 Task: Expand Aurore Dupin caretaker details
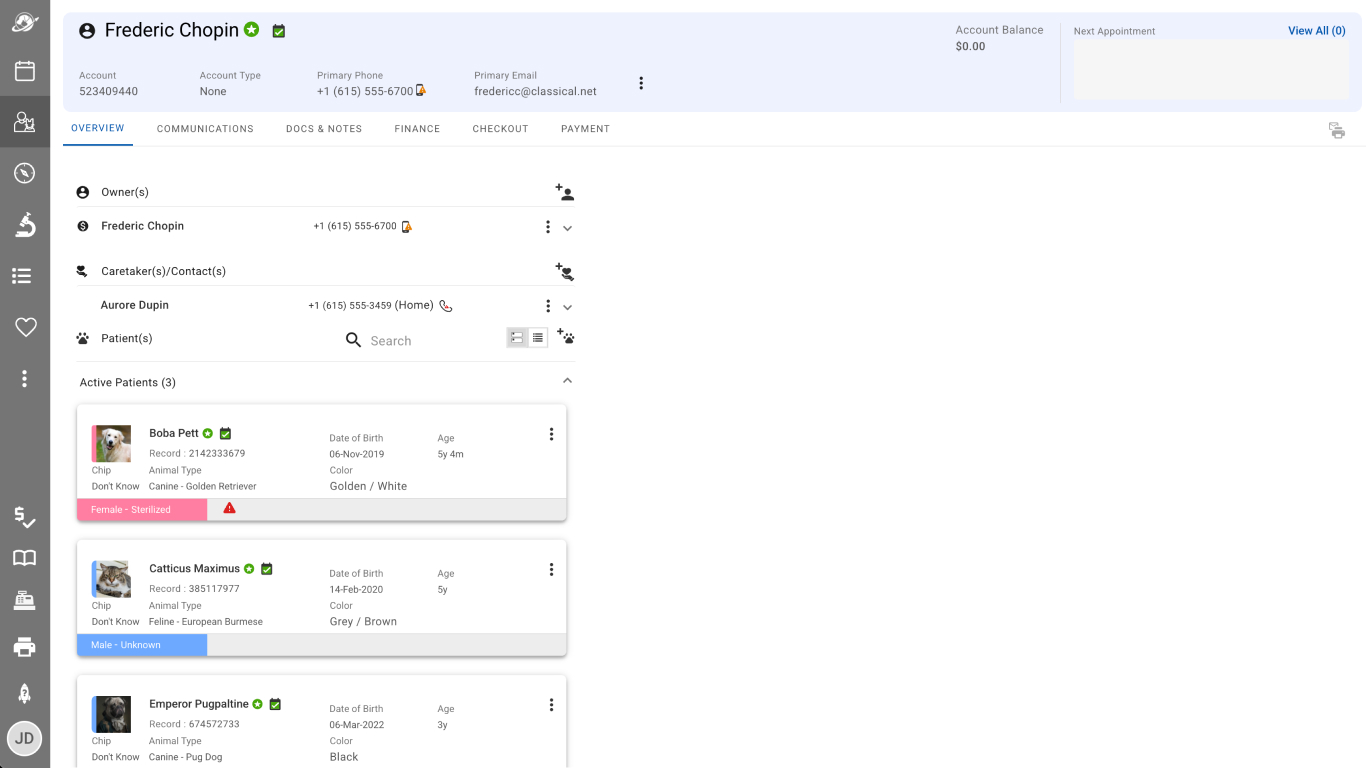pyautogui.click(x=567, y=307)
